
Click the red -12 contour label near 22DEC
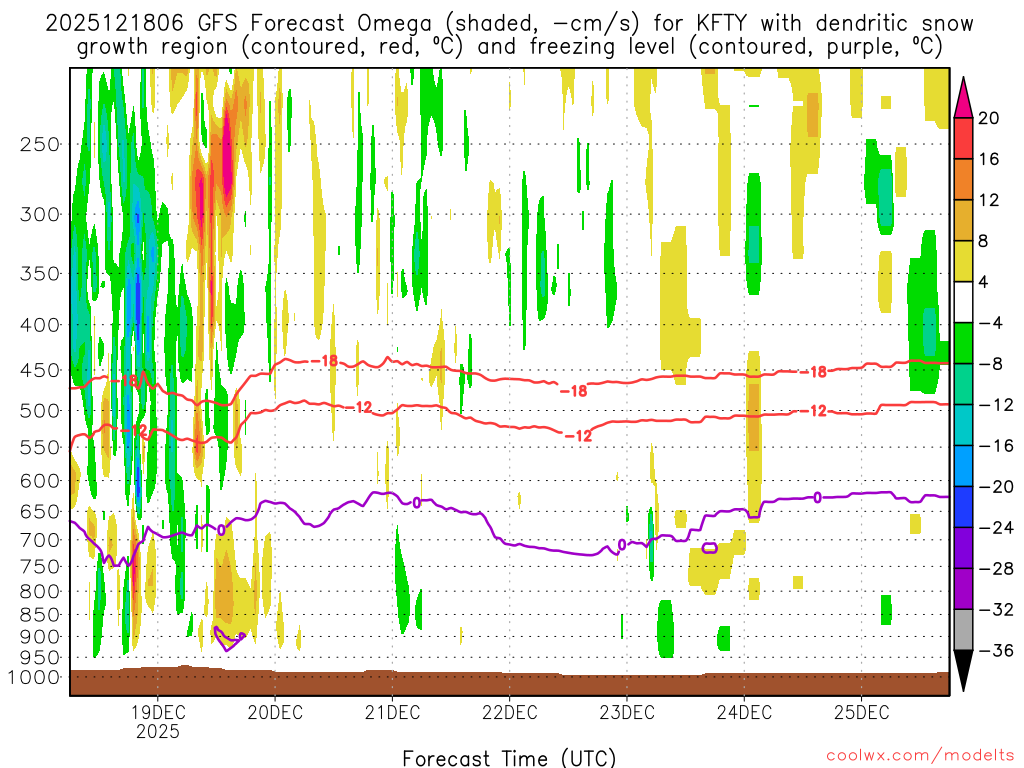tap(577, 436)
